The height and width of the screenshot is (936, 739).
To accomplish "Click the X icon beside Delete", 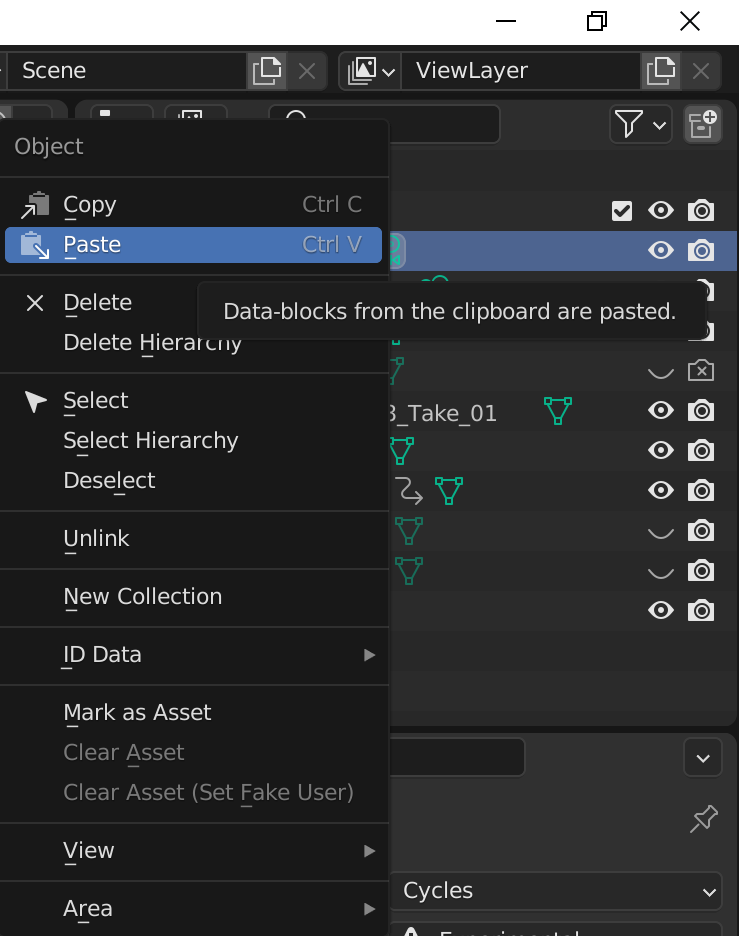I will 35,303.
